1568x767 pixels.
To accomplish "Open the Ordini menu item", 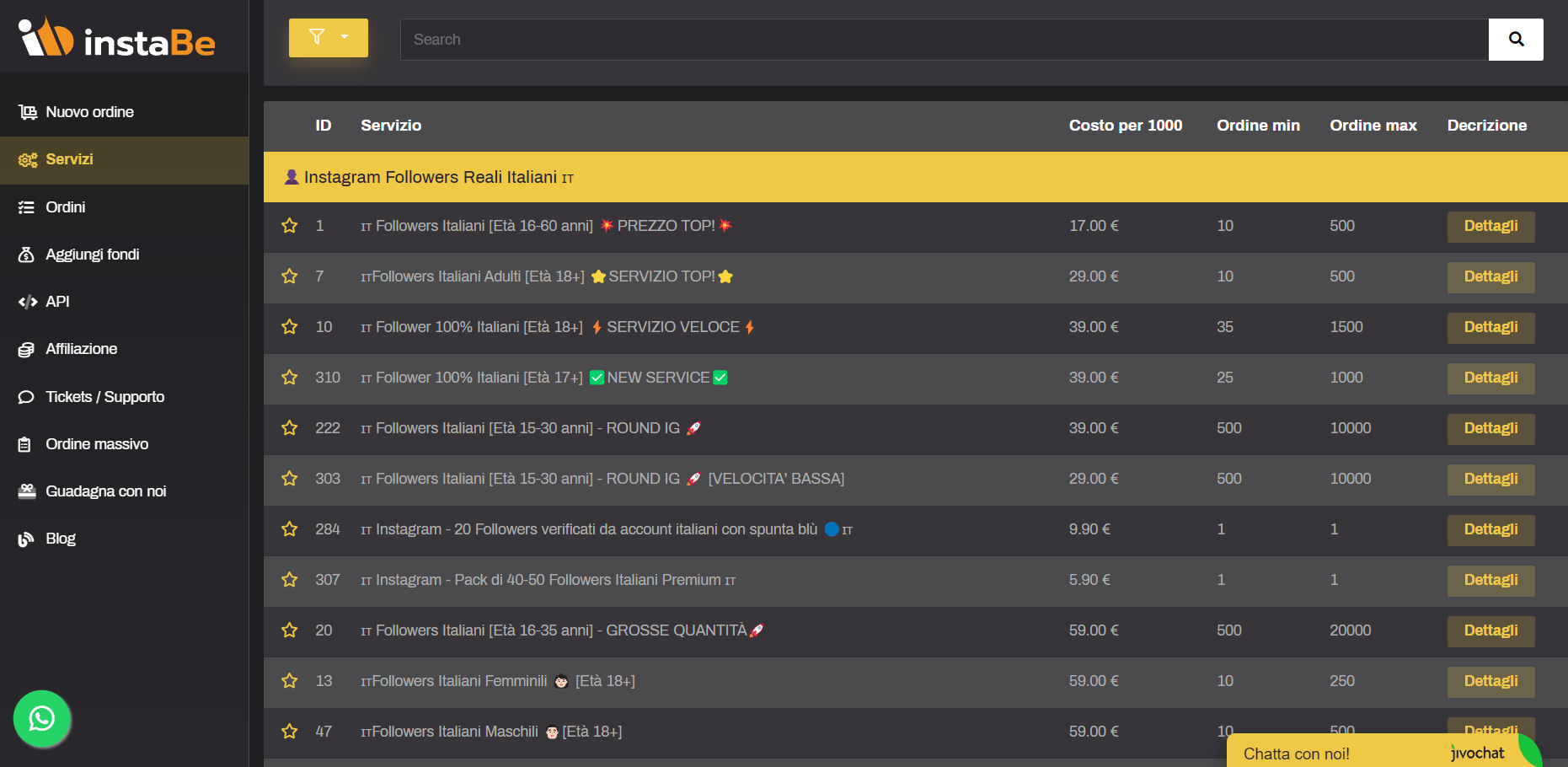I will [x=65, y=207].
